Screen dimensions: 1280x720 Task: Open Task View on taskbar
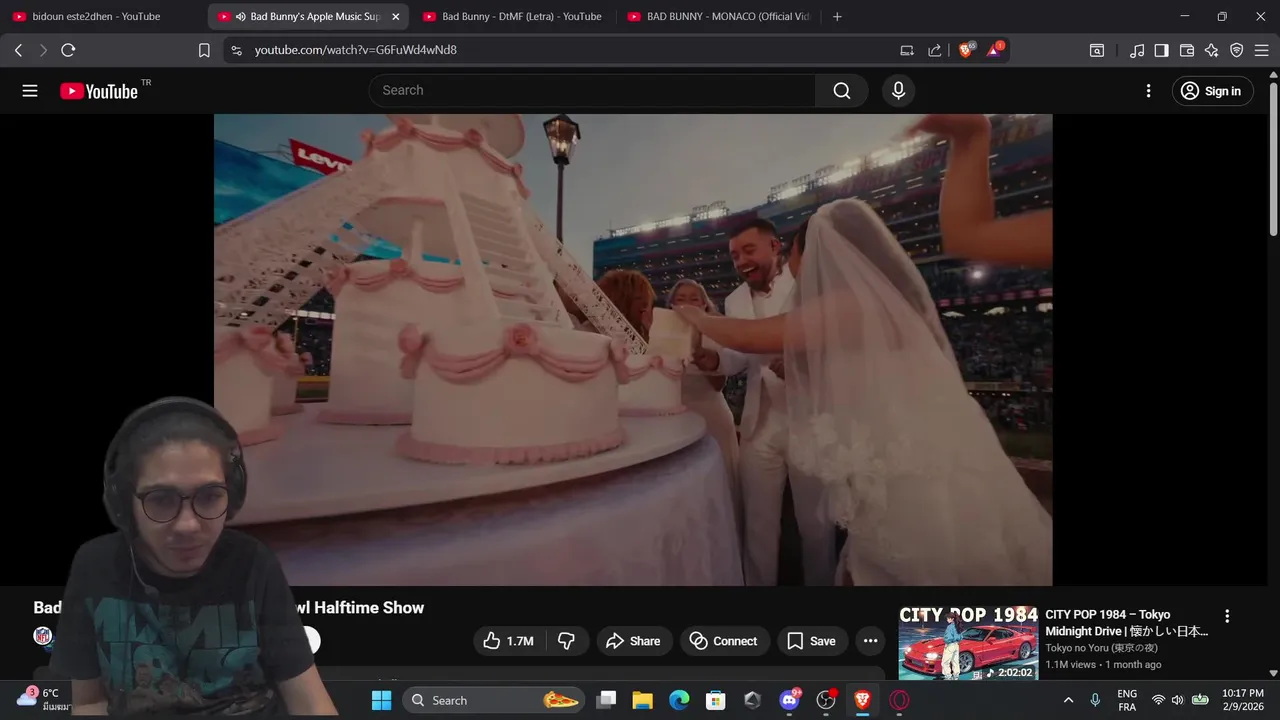coord(606,700)
